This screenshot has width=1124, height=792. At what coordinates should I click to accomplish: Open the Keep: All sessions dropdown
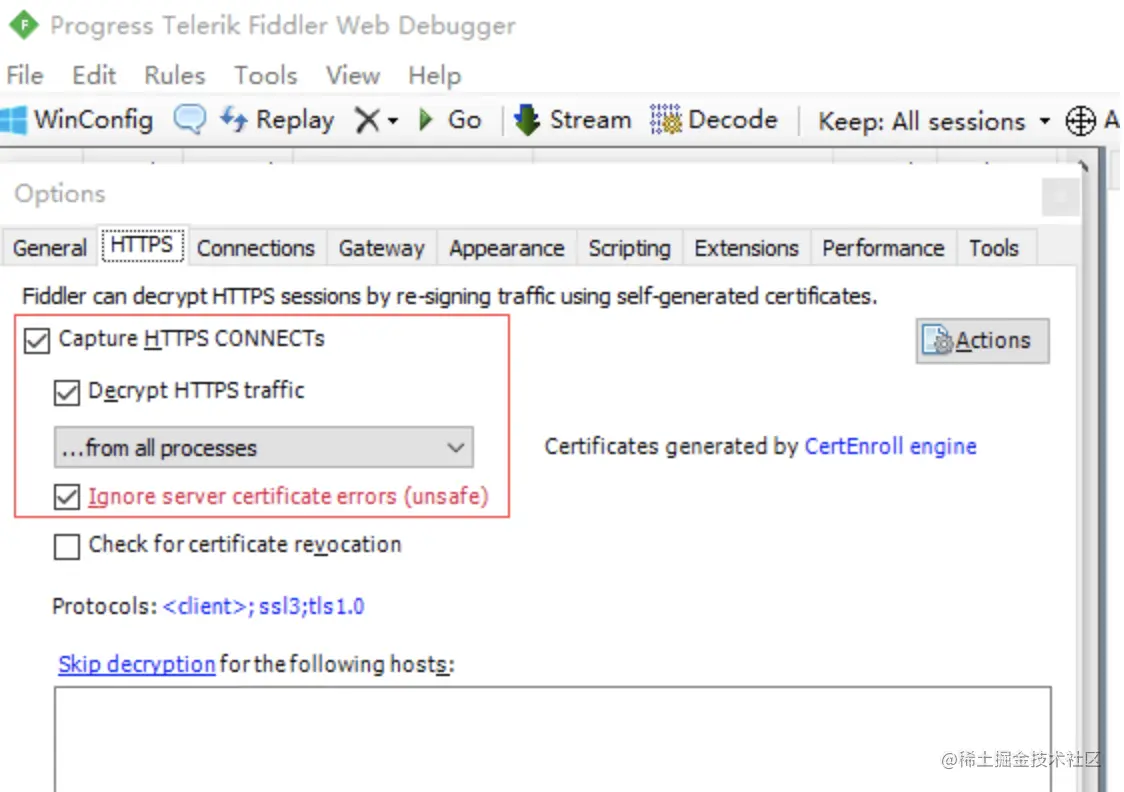1044,121
